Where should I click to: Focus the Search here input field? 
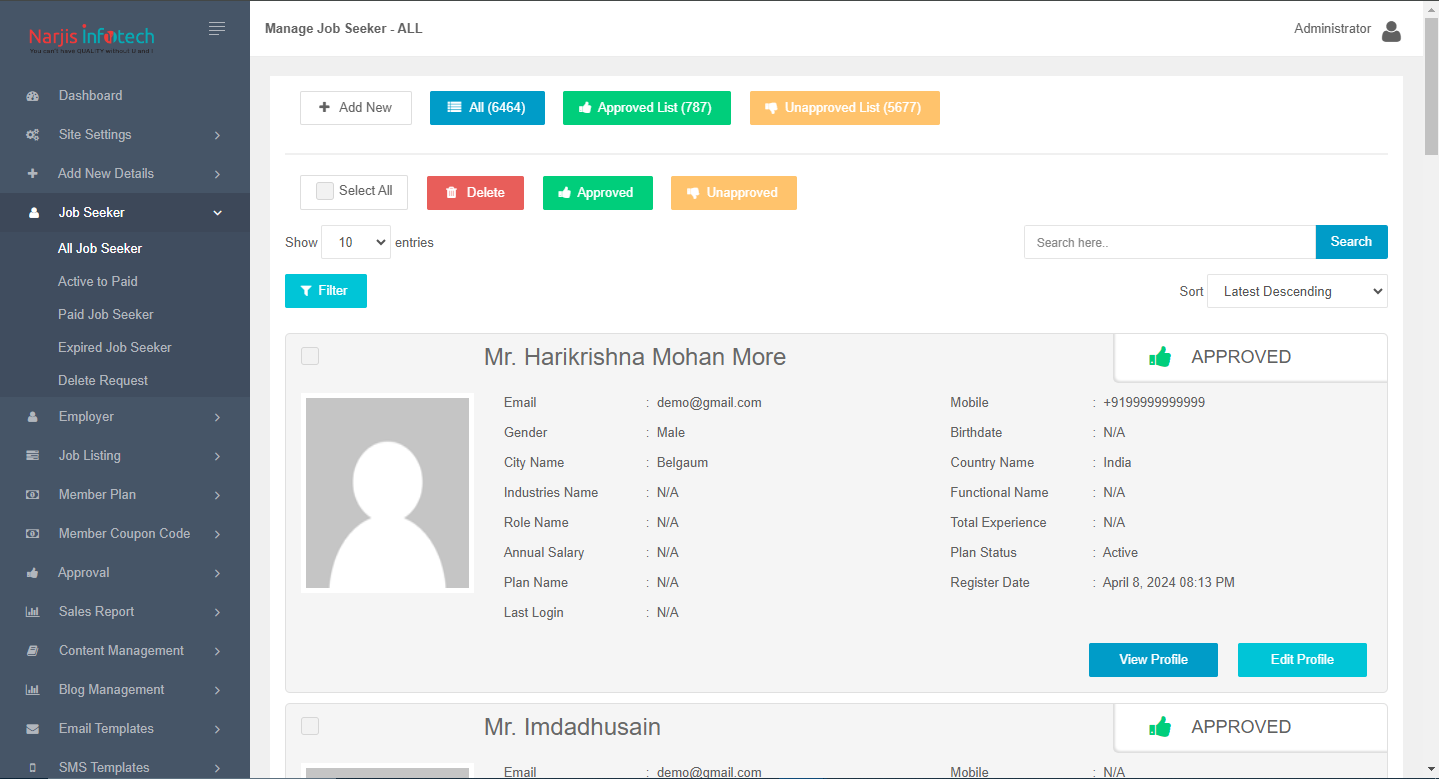(1170, 242)
